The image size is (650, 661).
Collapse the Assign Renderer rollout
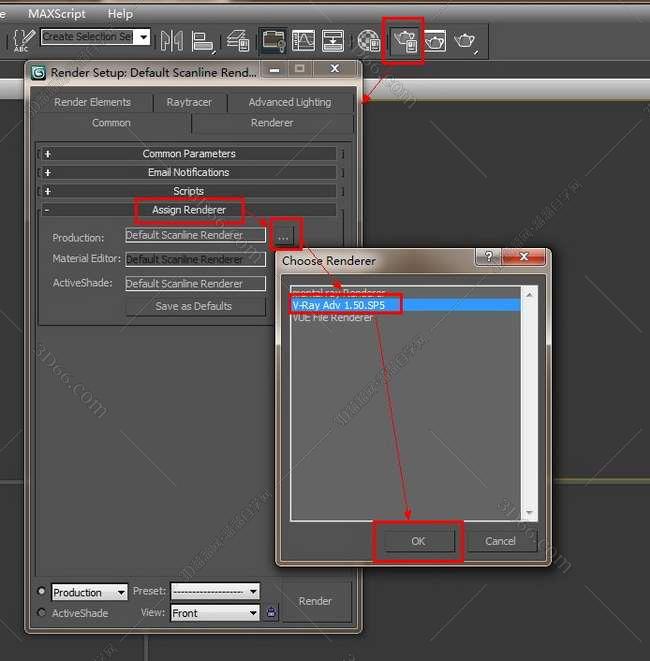coord(189,210)
